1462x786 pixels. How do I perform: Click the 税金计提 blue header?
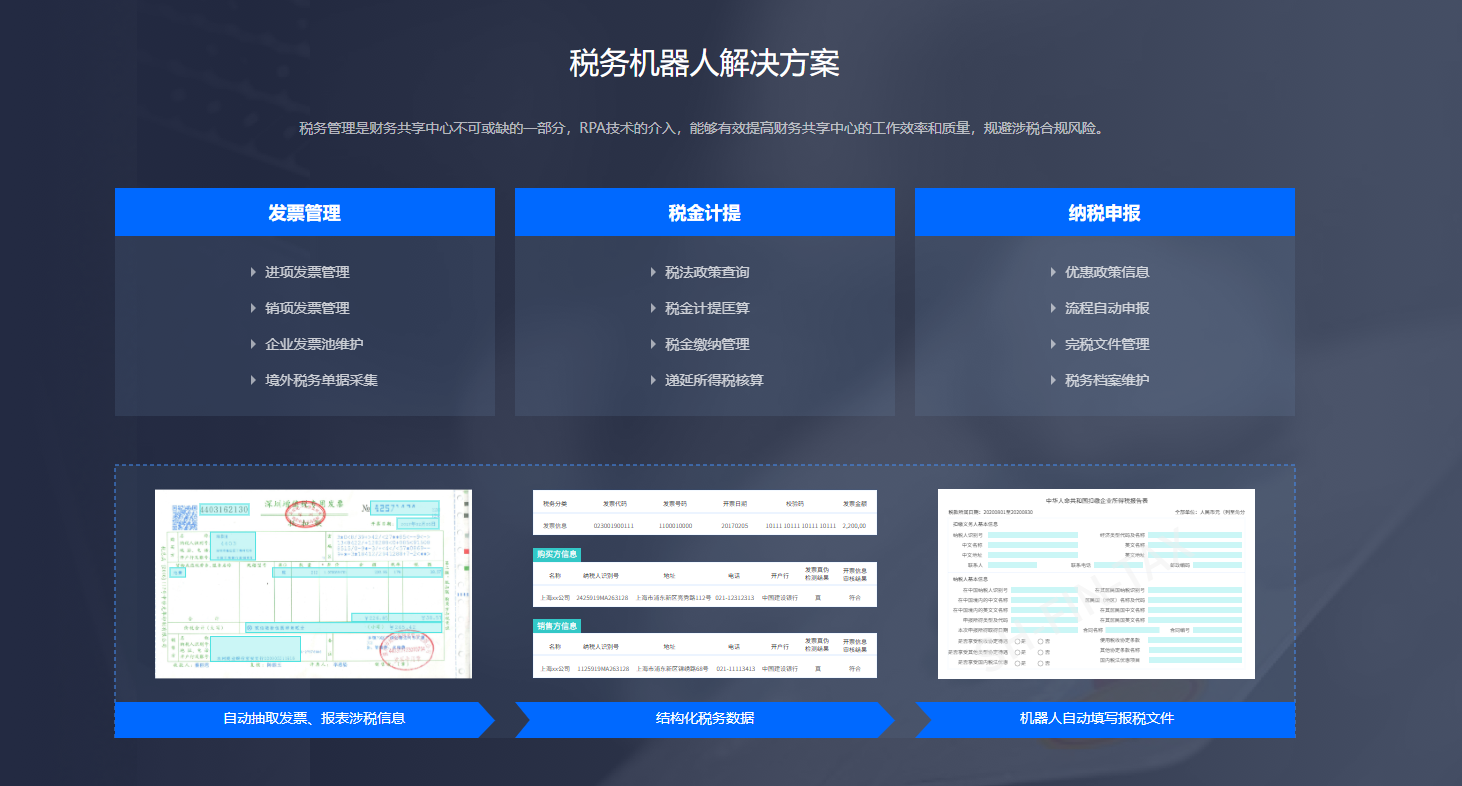(705, 211)
